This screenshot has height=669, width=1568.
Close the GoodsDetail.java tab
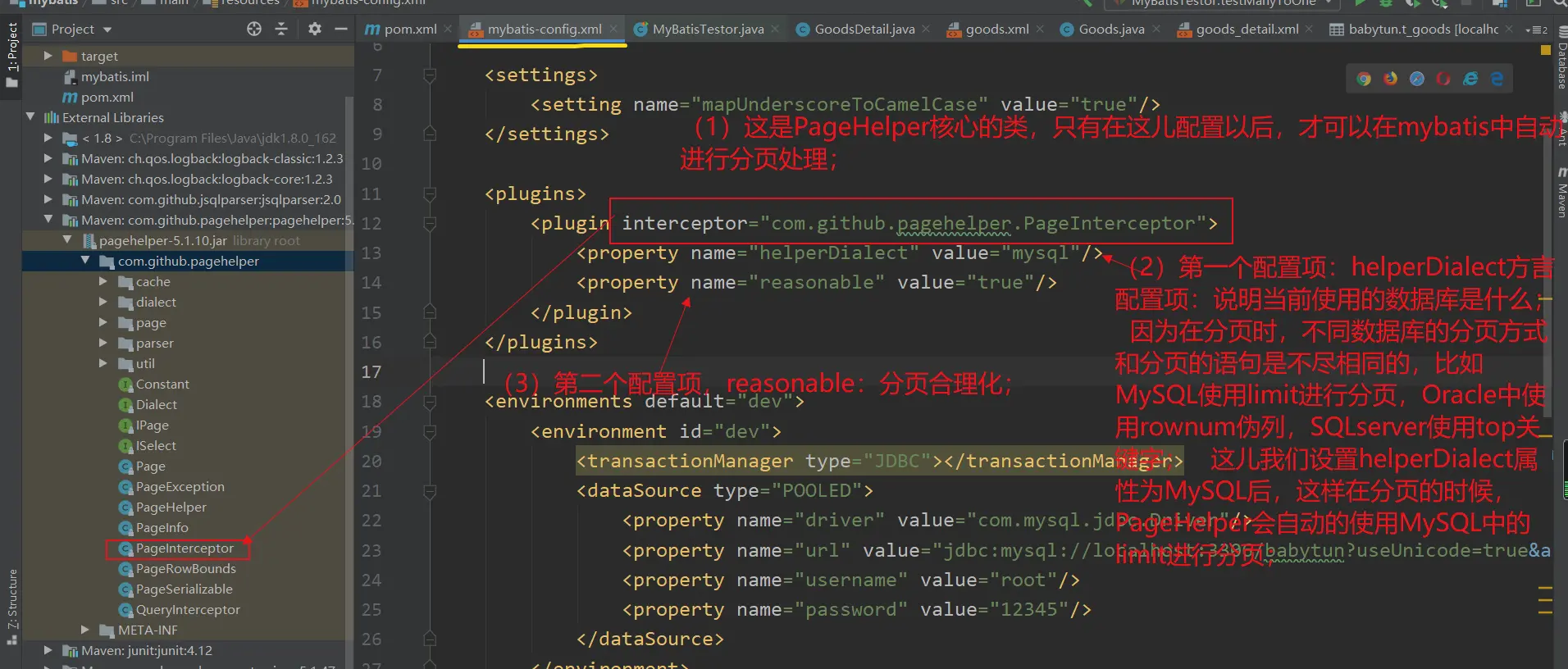click(x=926, y=29)
